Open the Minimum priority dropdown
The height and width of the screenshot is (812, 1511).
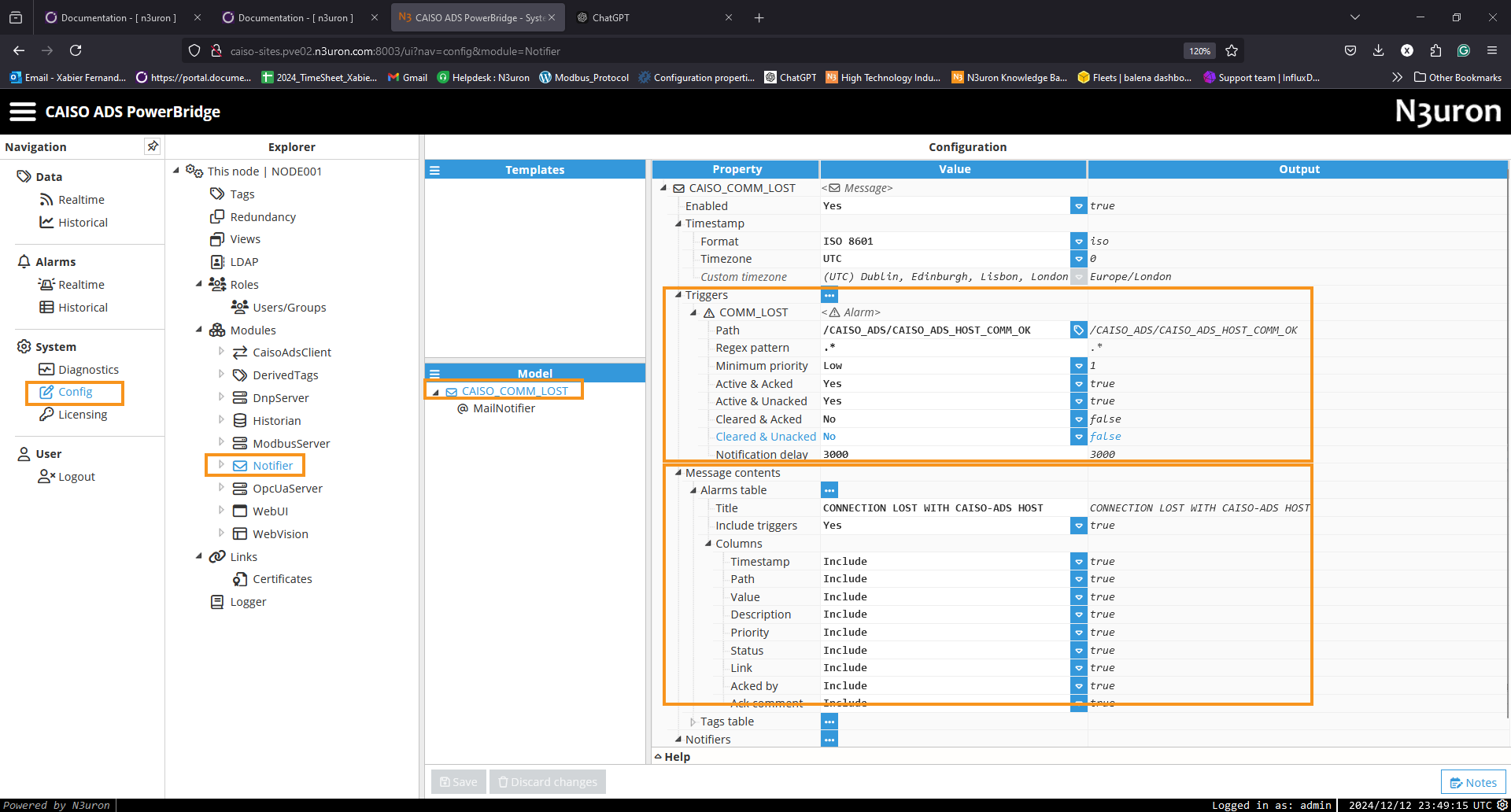[1079, 366]
